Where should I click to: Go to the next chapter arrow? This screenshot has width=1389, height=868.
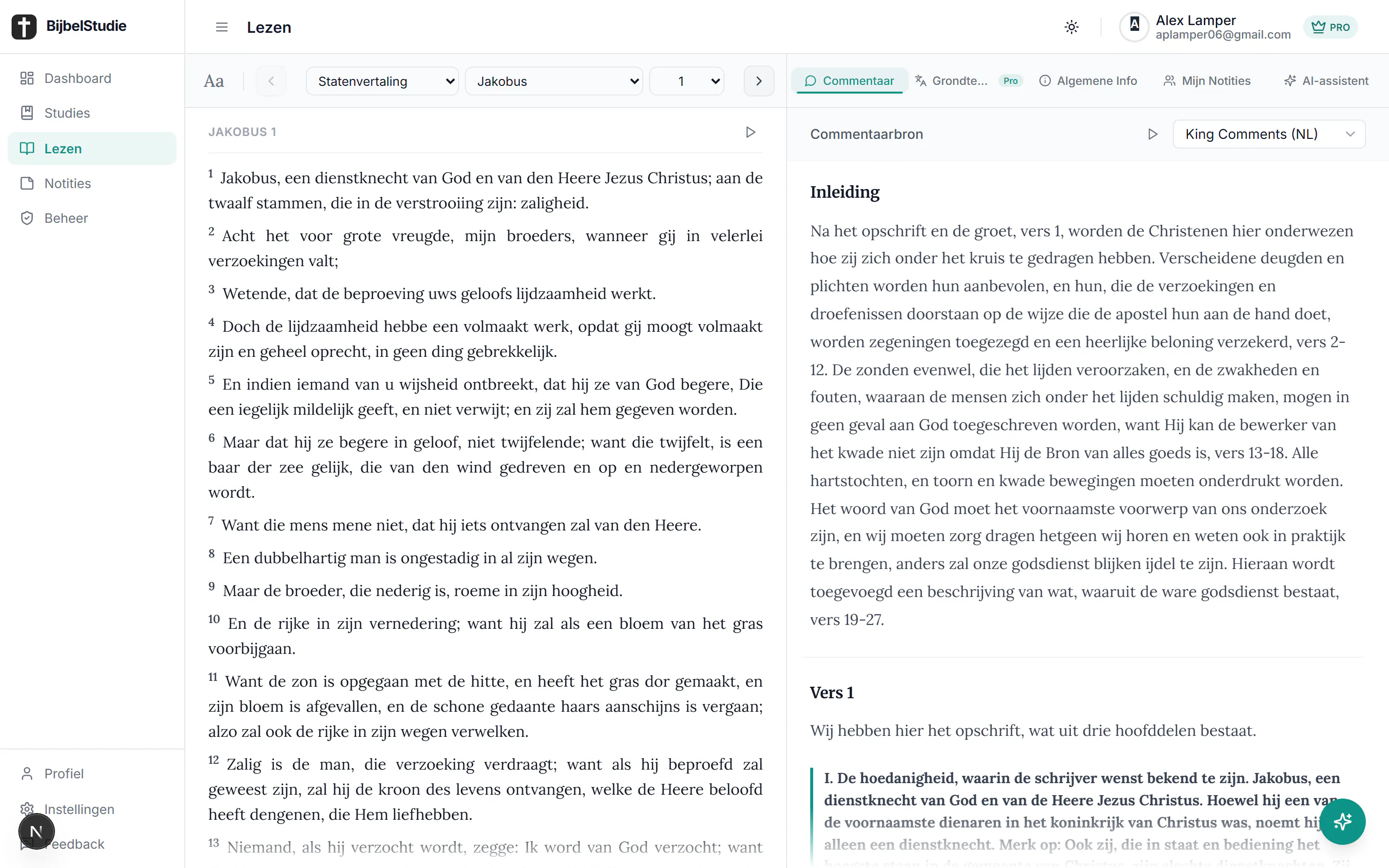coord(759,81)
